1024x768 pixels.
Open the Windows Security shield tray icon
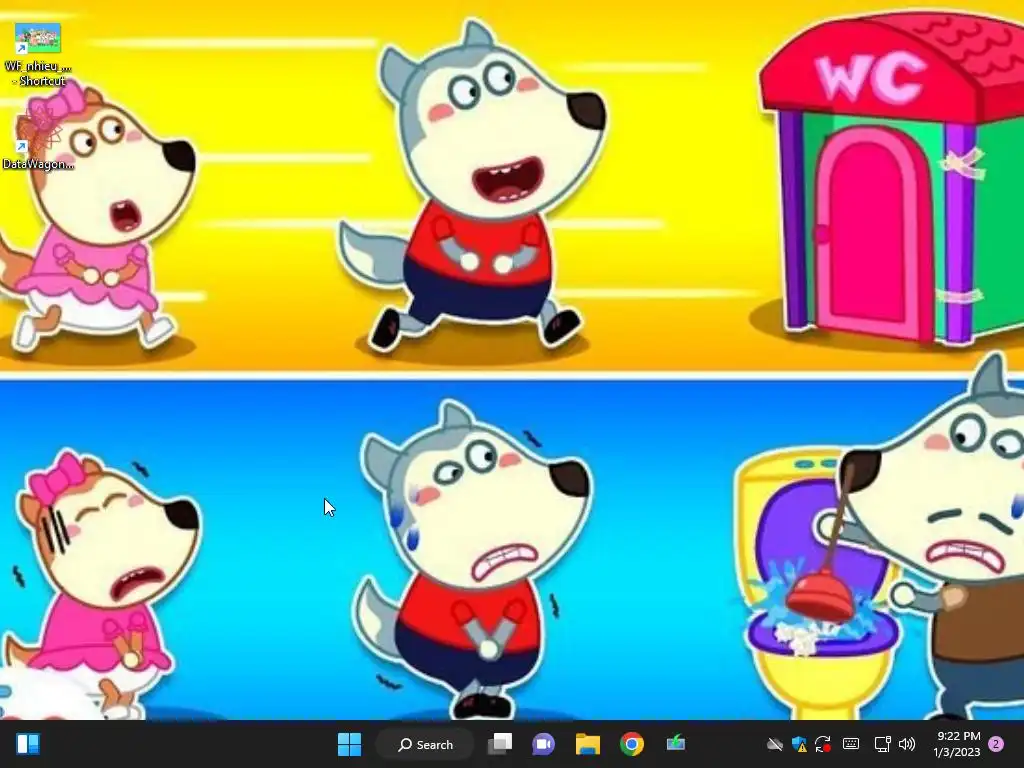coord(799,744)
